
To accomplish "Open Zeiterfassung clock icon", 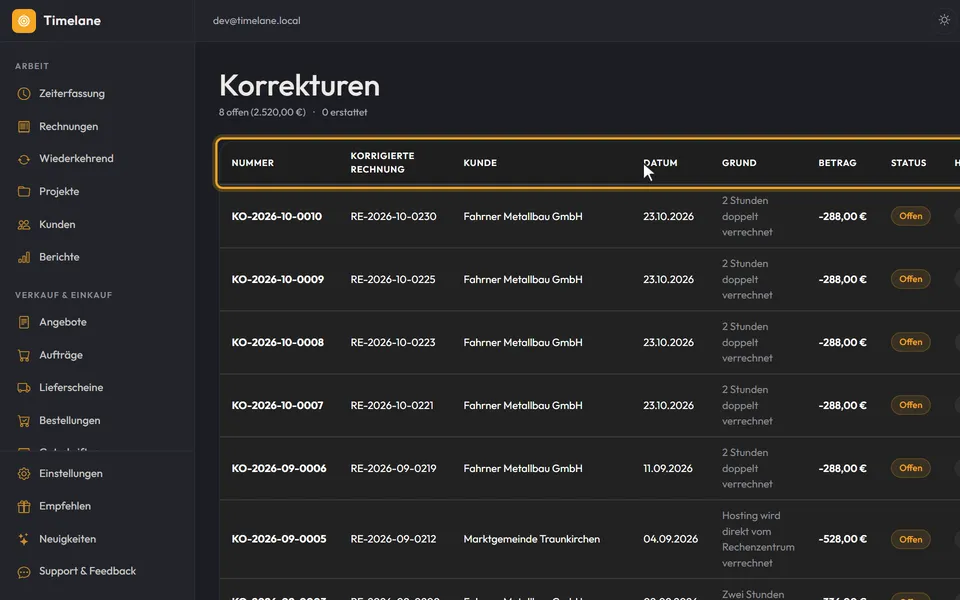I will pyautogui.click(x=24, y=94).
